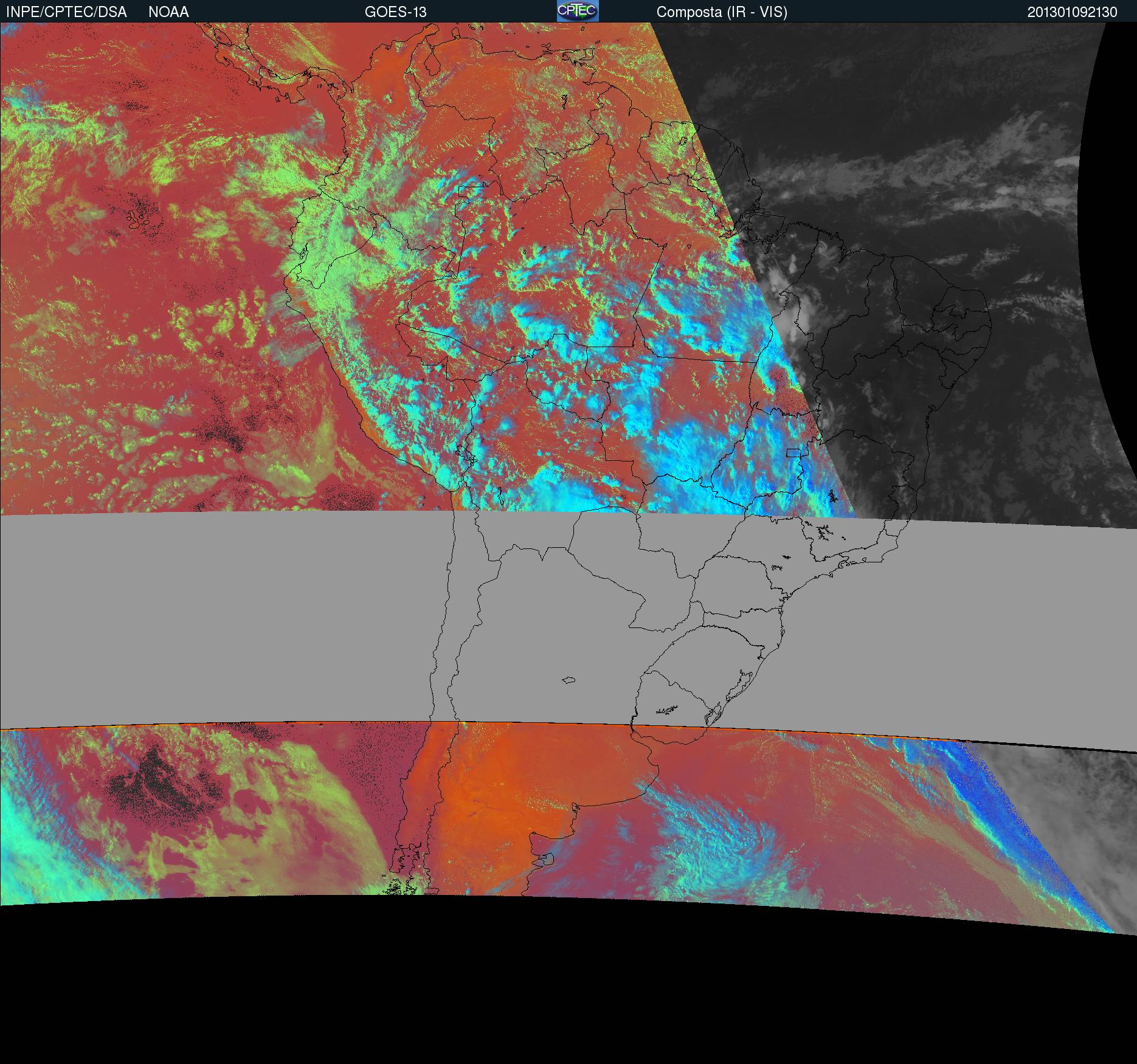Click the NOAA label in header
This screenshot has height=1064, width=1137.
coord(168,12)
